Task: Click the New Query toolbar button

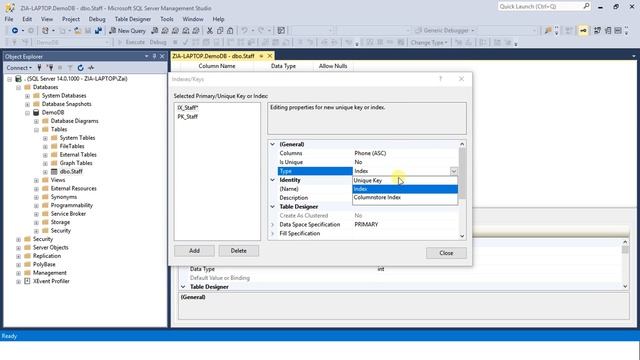Action: [127, 31]
